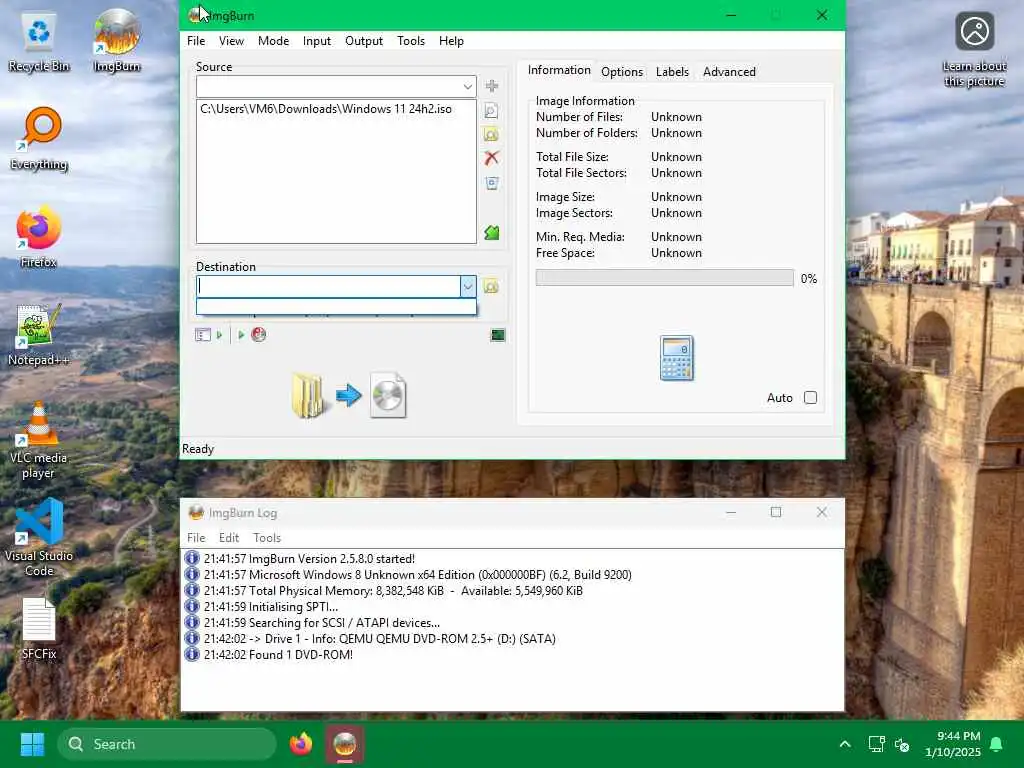Open Firefox from the taskbar
This screenshot has width=1024, height=768.
click(301, 744)
